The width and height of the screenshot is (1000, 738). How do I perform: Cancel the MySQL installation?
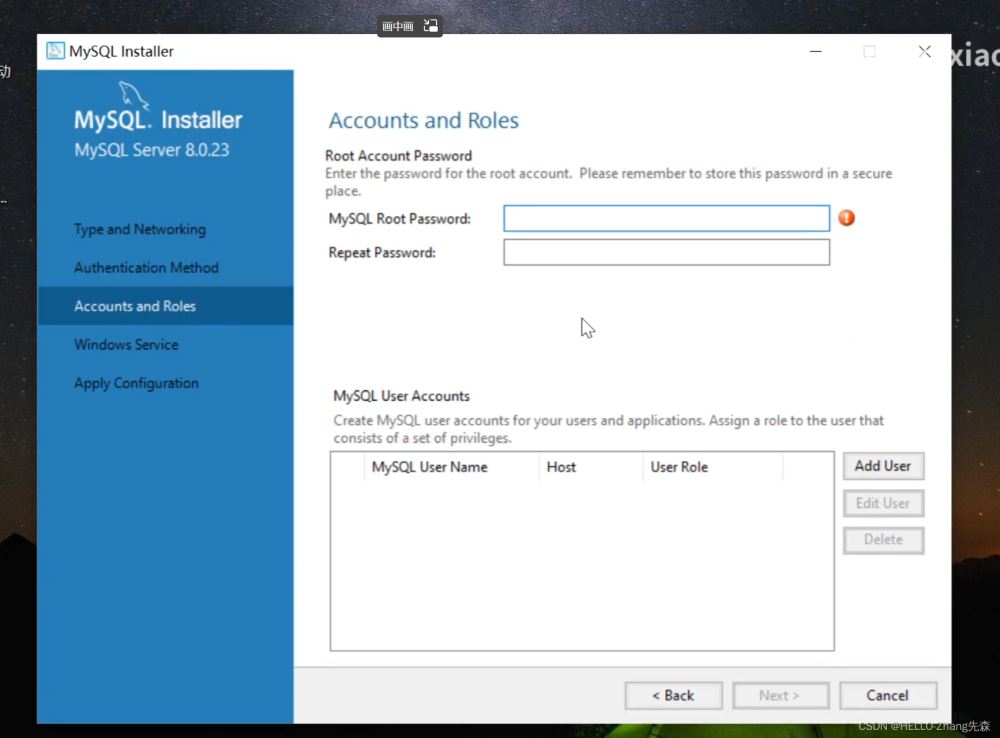click(x=888, y=695)
